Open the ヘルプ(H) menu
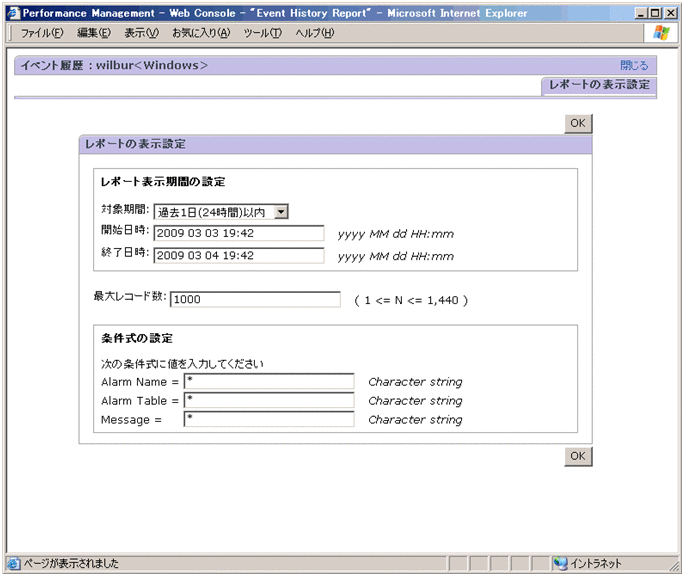This screenshot has width=685, height=577. click(x=315, y=33)
